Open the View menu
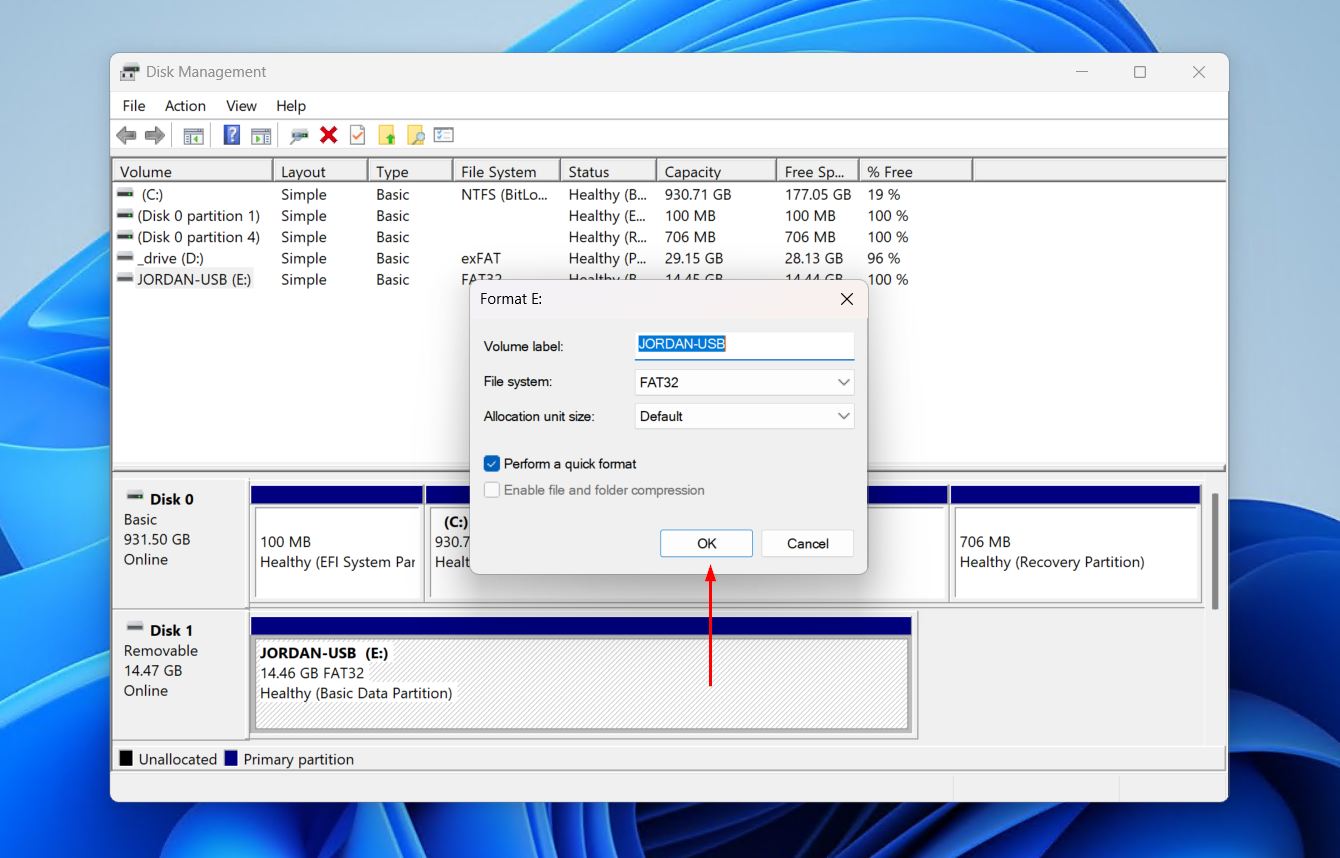 coord(241,105)
